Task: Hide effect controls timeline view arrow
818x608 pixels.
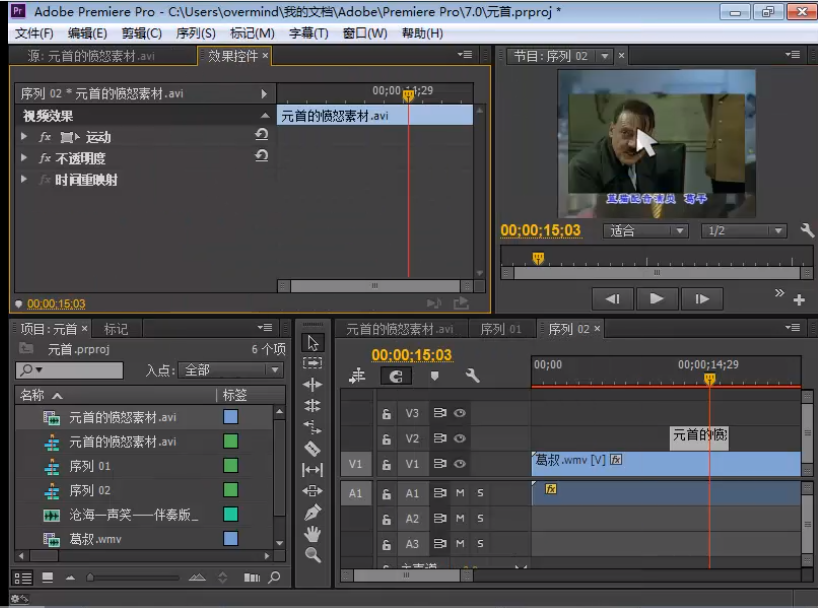Action: pos(264,94)
